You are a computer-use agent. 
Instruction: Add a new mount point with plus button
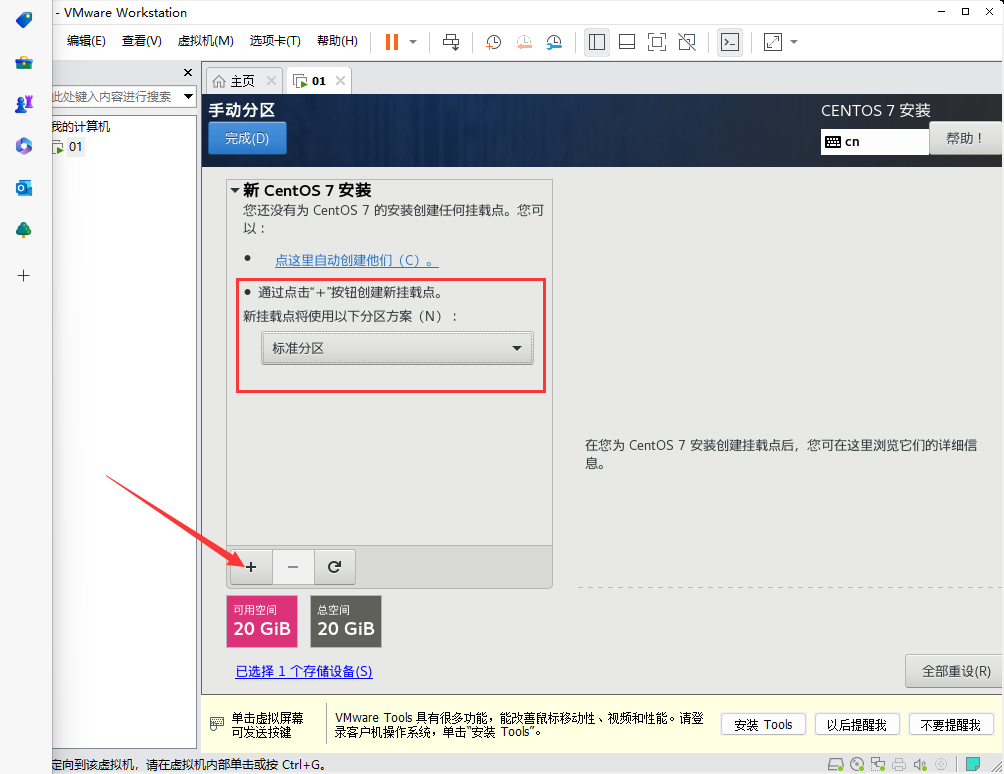pos(251,567)
